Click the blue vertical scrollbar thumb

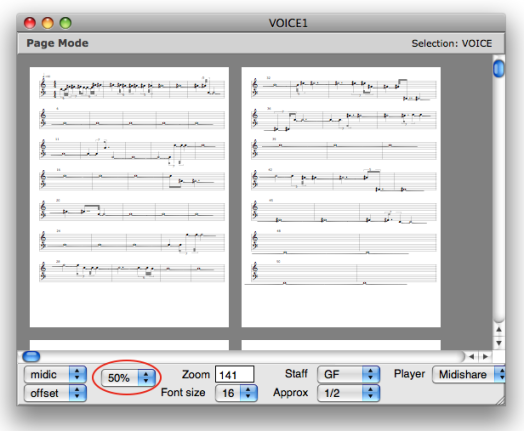(x=499, y=68)
